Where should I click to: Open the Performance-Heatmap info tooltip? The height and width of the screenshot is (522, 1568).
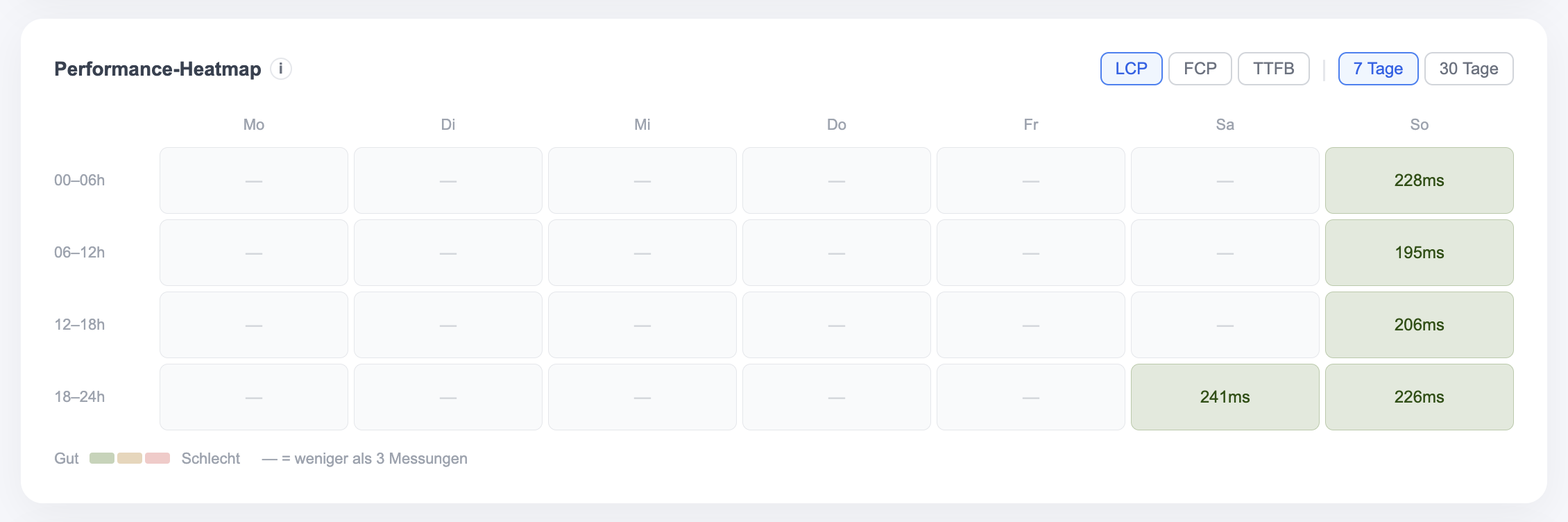(x=280, y=69)
